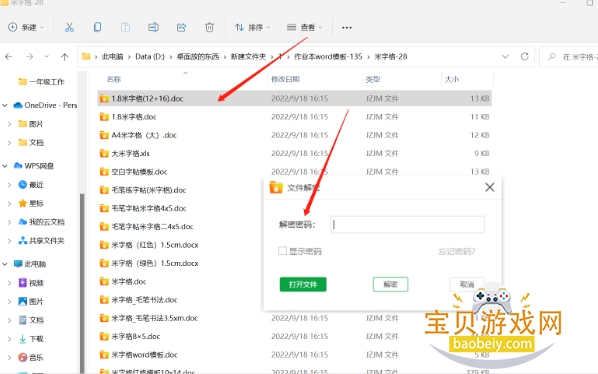
Task: Expand the address bar history dropdown
Action: 505,57
